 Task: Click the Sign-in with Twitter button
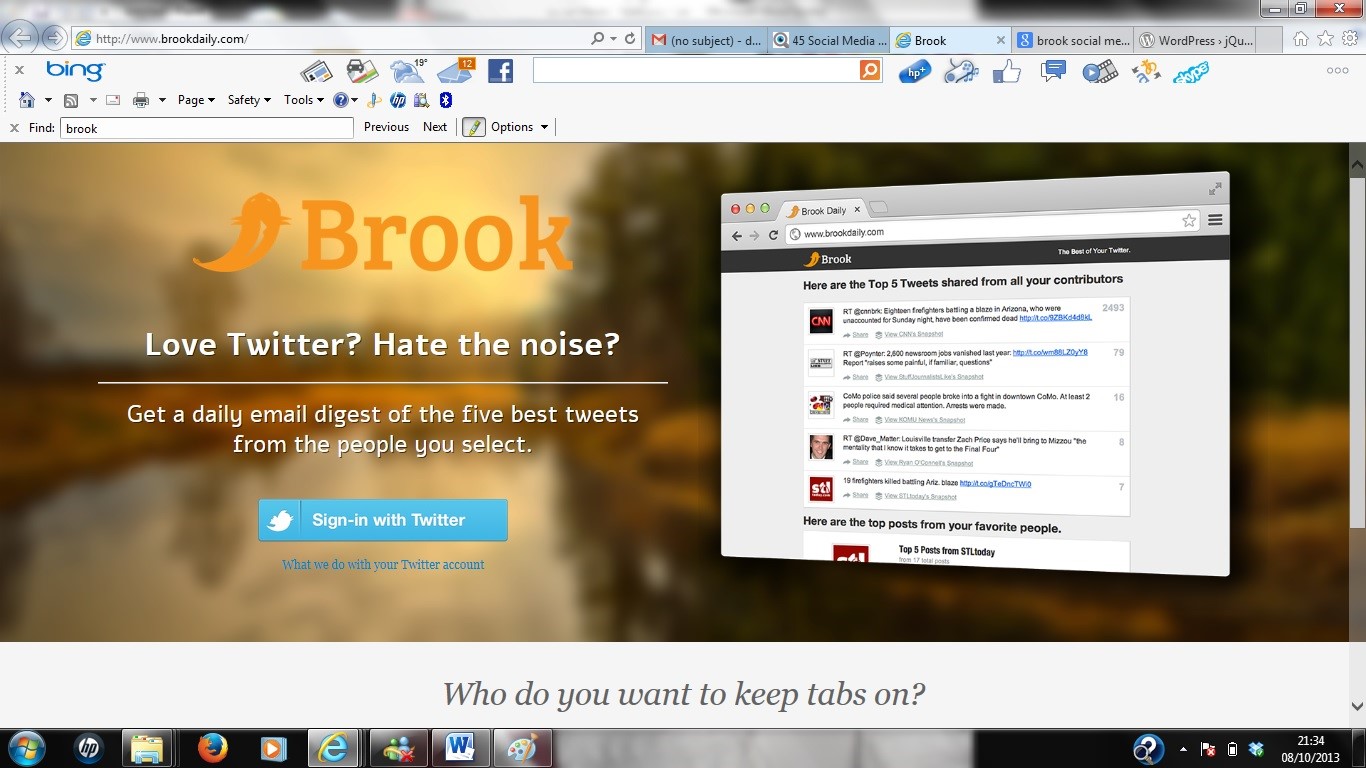(x=383, y=520)
